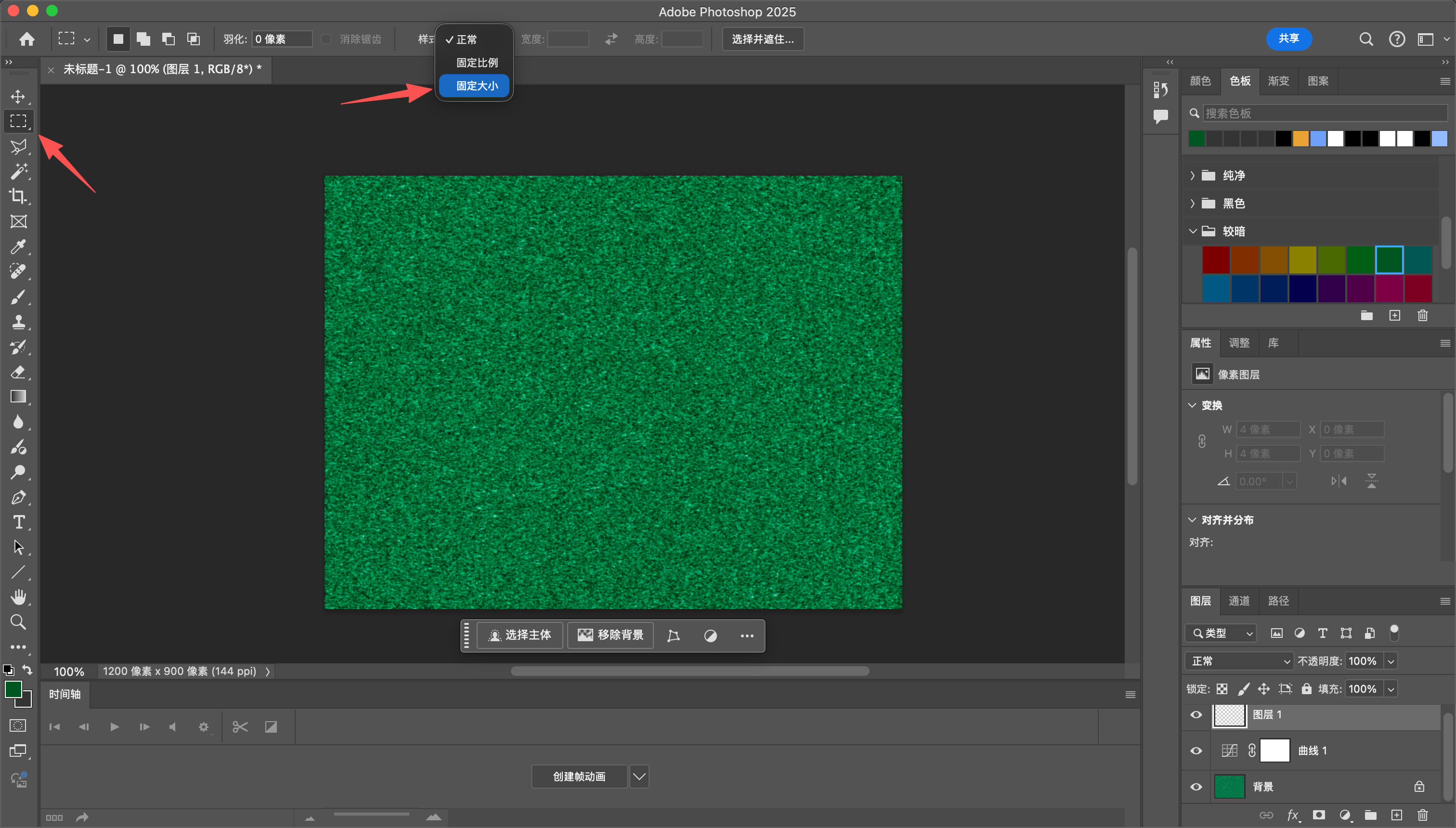Toggle the 消除锯齿 checkbox
The image size is (1456, 828).
(x=326, y=39)
